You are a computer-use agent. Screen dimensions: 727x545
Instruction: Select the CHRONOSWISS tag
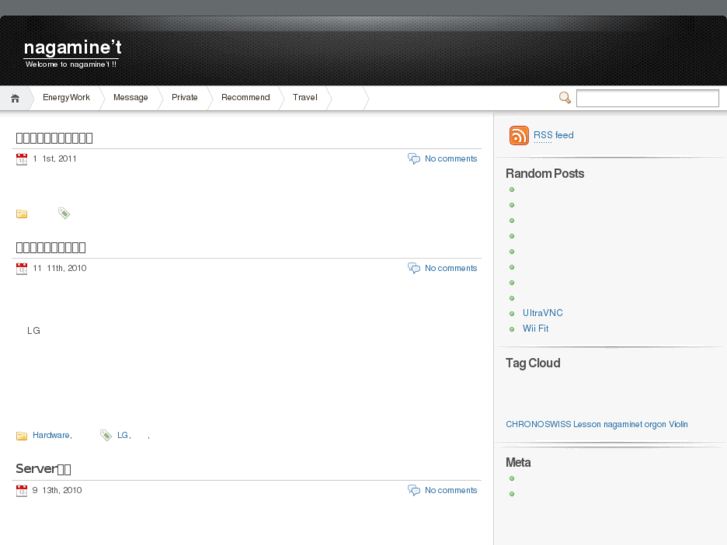tap(538, 424)
